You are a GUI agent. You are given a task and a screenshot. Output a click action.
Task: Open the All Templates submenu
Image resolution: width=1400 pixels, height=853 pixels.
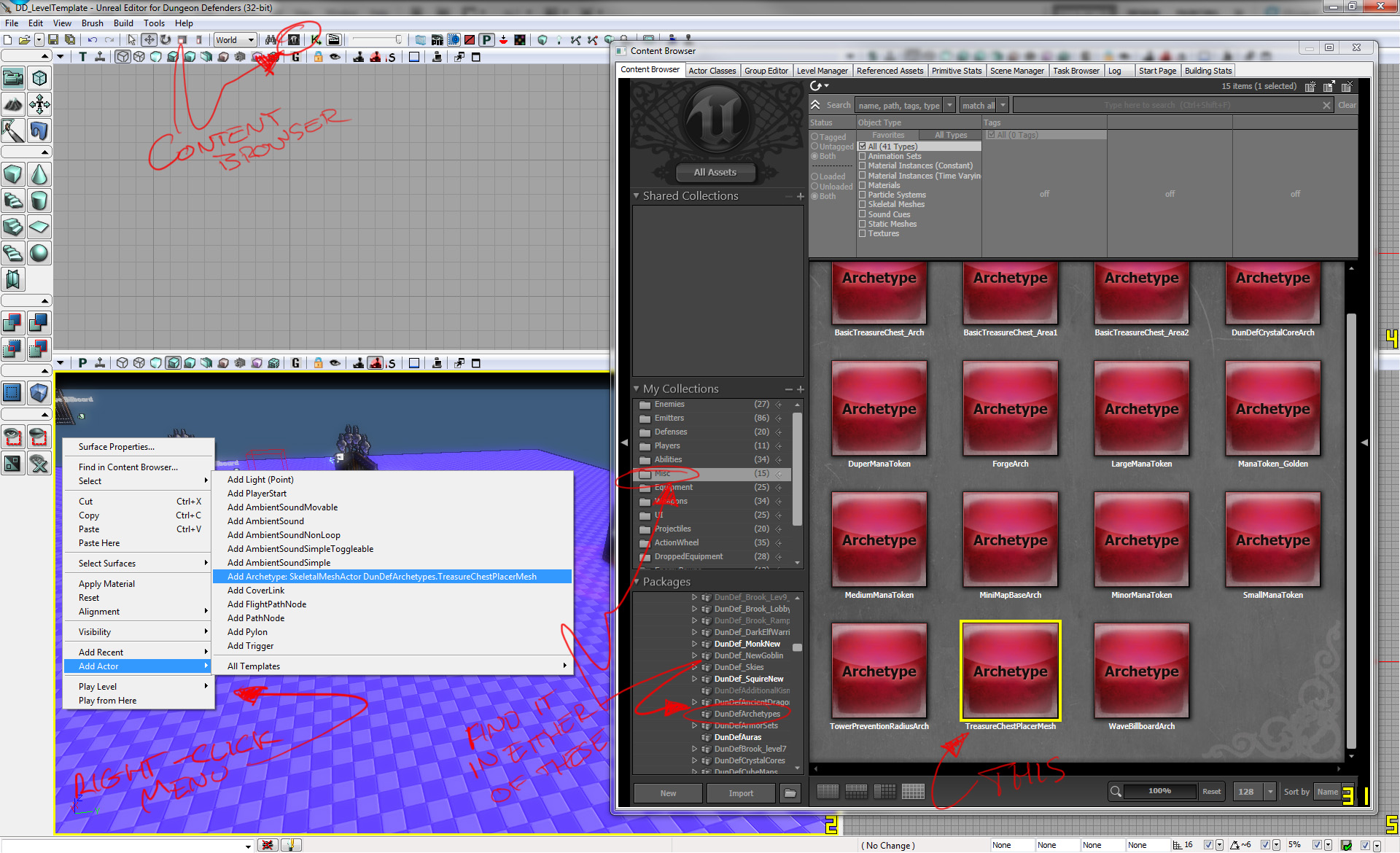(x=393, y=666)
